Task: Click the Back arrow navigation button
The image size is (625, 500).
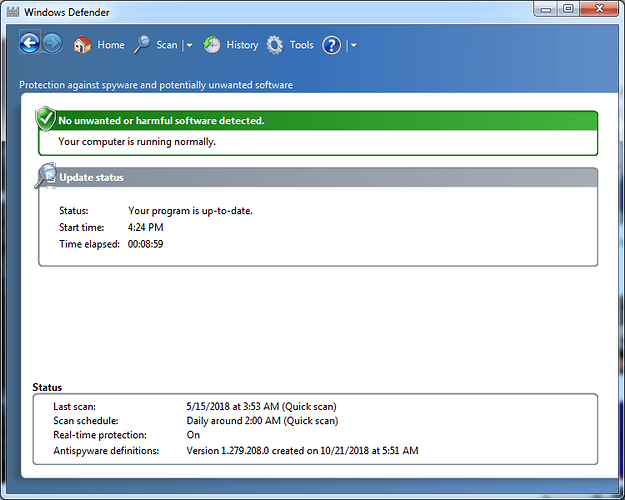Action: [30, 44]
